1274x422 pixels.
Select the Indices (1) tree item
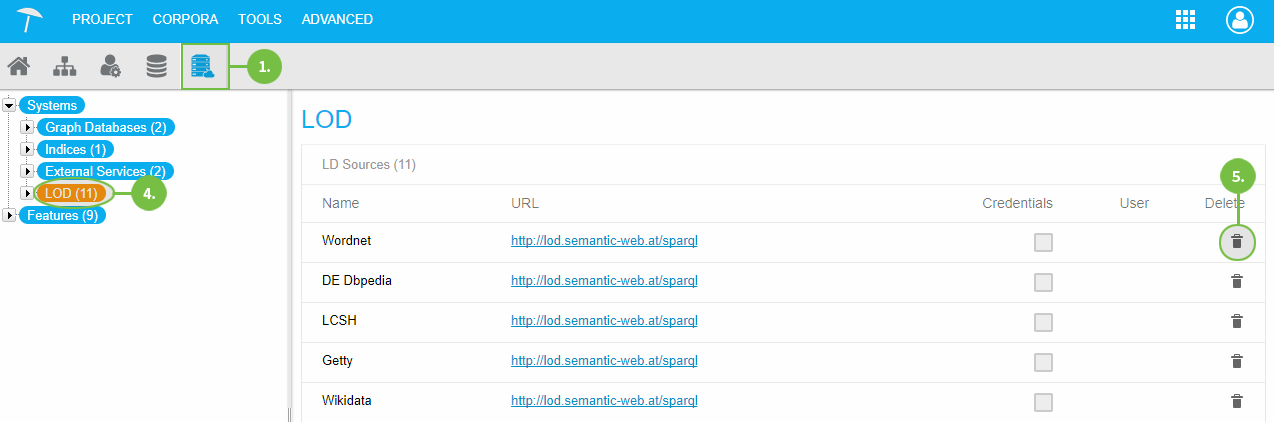point(75,149)
